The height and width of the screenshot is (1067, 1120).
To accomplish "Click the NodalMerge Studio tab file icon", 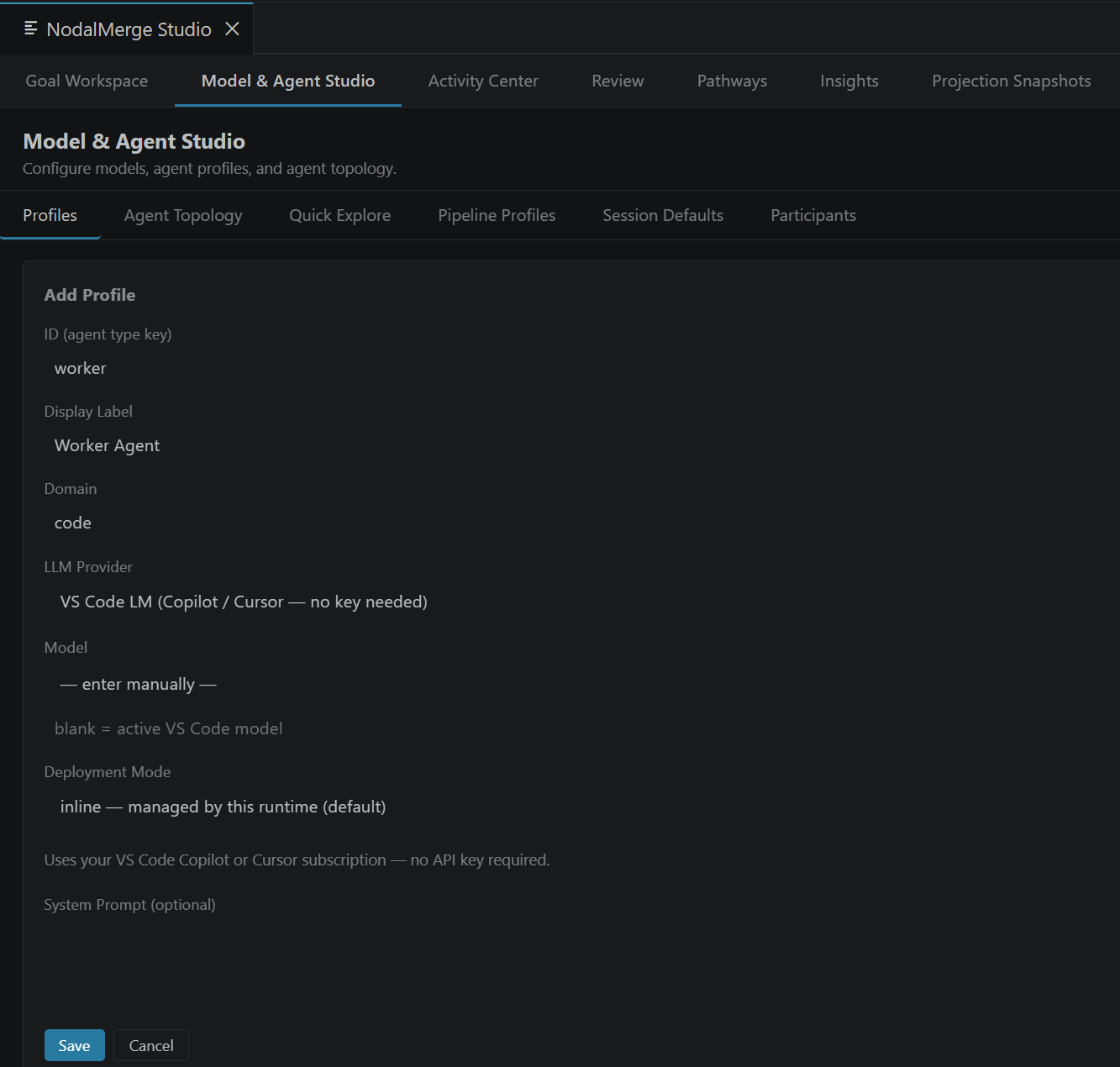I will point(31,29).
